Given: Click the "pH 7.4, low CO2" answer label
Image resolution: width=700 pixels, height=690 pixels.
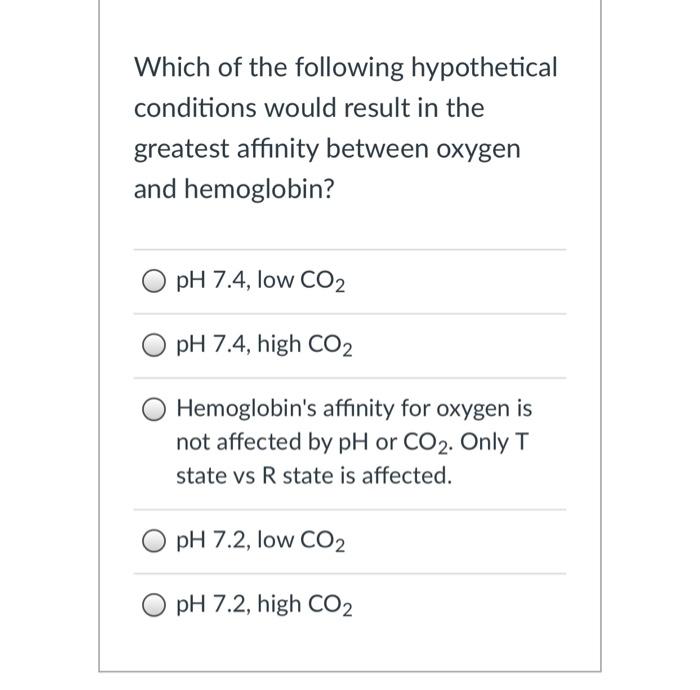Looking at the screenshot, I should pos(261,281).
